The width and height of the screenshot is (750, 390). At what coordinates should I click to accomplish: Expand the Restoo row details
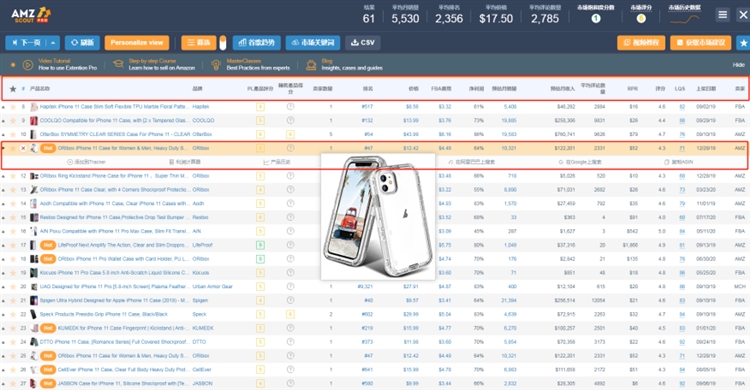pyautogui.click(x=3, y=218)
